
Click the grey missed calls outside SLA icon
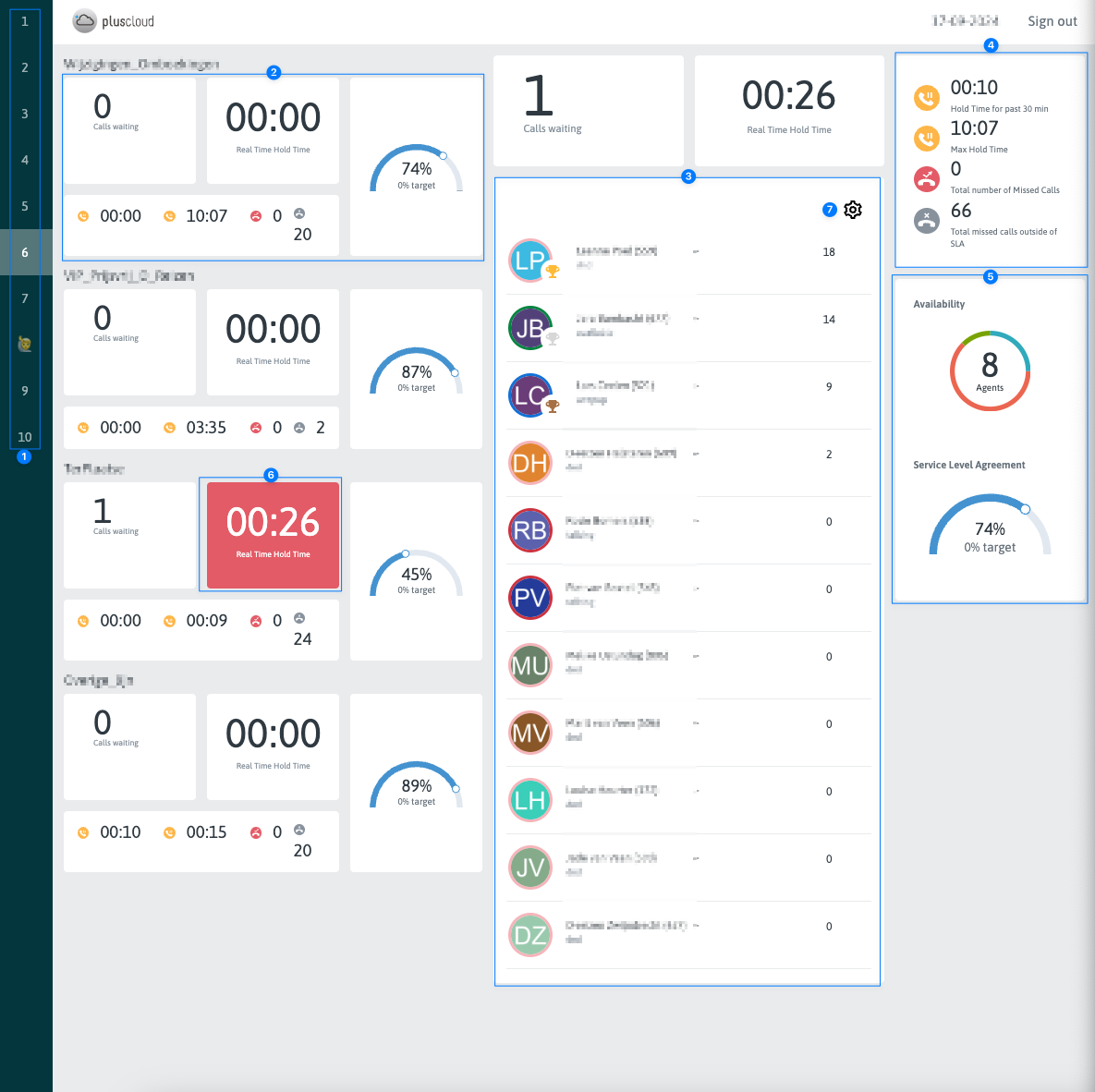[926, 221]
